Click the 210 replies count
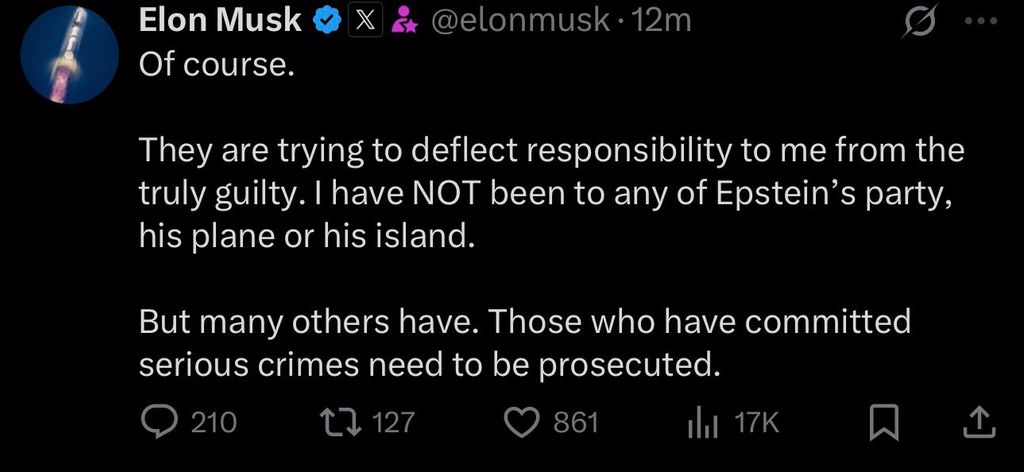This screenshot has width=1024, height=472. tap(213, 424)
